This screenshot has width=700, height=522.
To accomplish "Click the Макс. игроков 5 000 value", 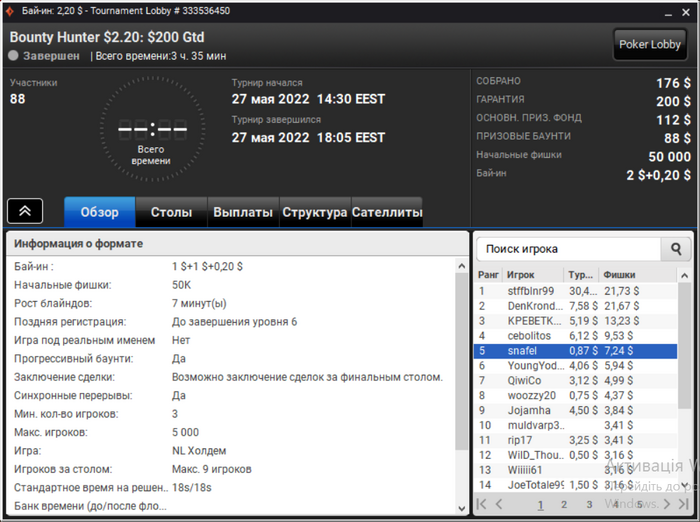I will coord(186,432).
